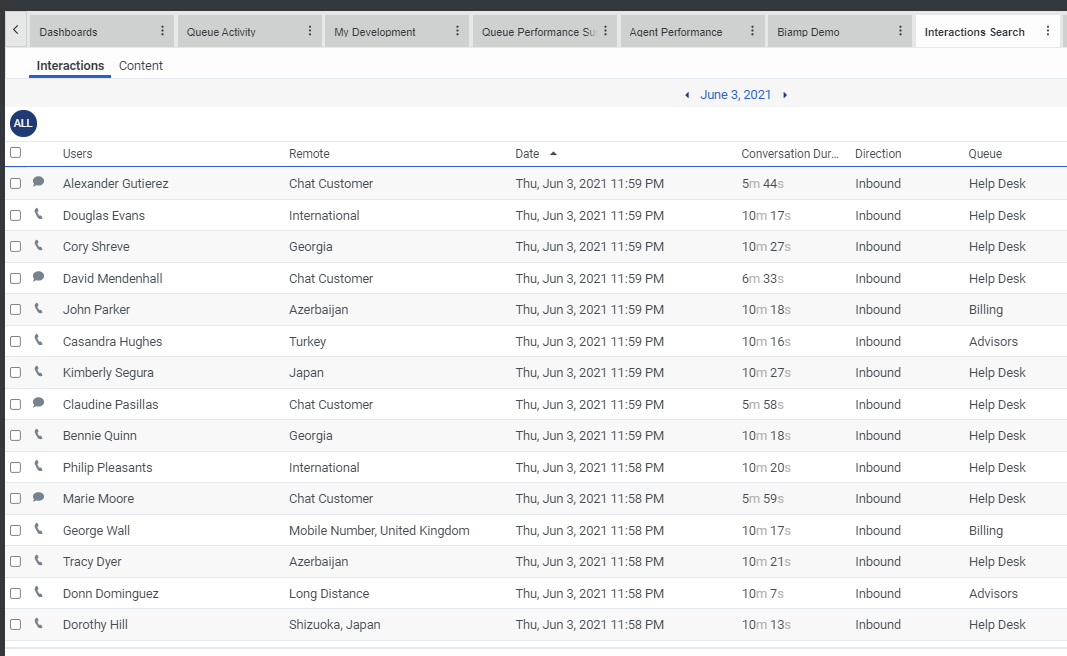Viewport: 1067px width, 656px height.
Task: Toggle the select-all checkbox in header
Action: [15, 153]
